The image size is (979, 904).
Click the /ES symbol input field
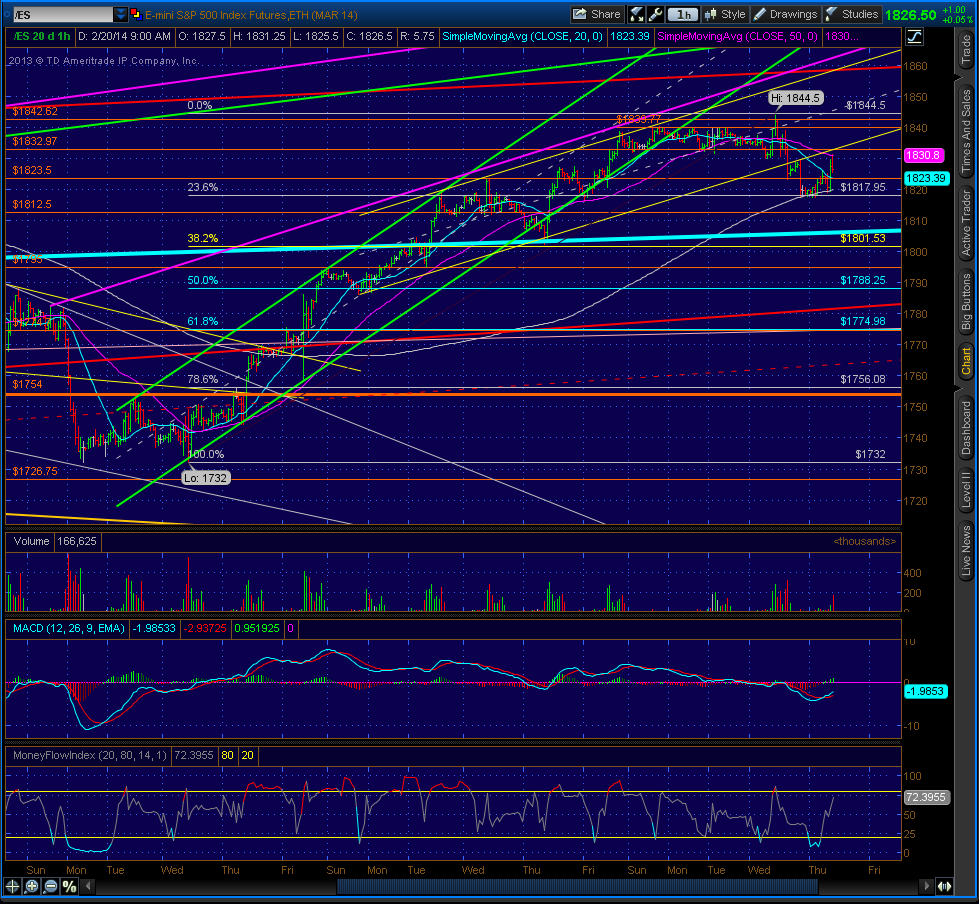pyautogui.click(x=62, y=14)
